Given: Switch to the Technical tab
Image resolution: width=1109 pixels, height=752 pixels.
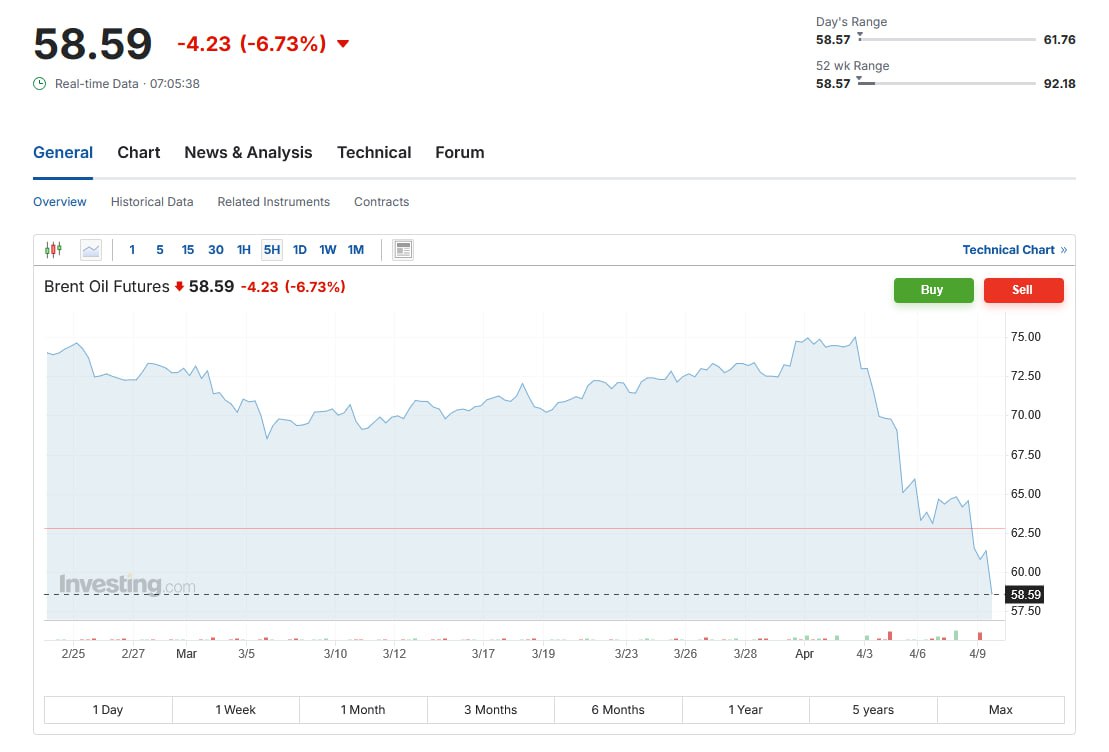Looking at the screenshot, I should point(374,152).
